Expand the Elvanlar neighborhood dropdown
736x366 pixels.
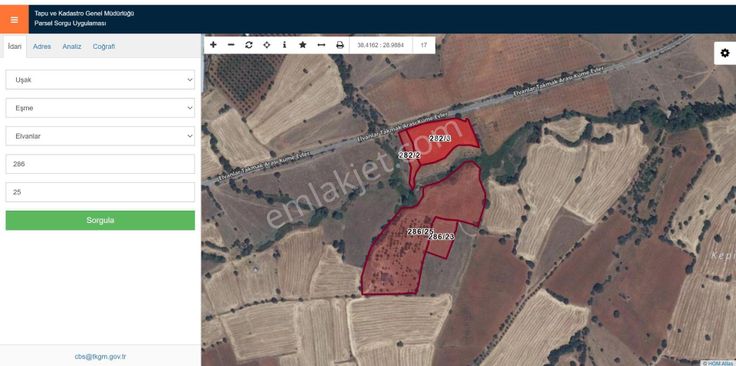[100, 136]
